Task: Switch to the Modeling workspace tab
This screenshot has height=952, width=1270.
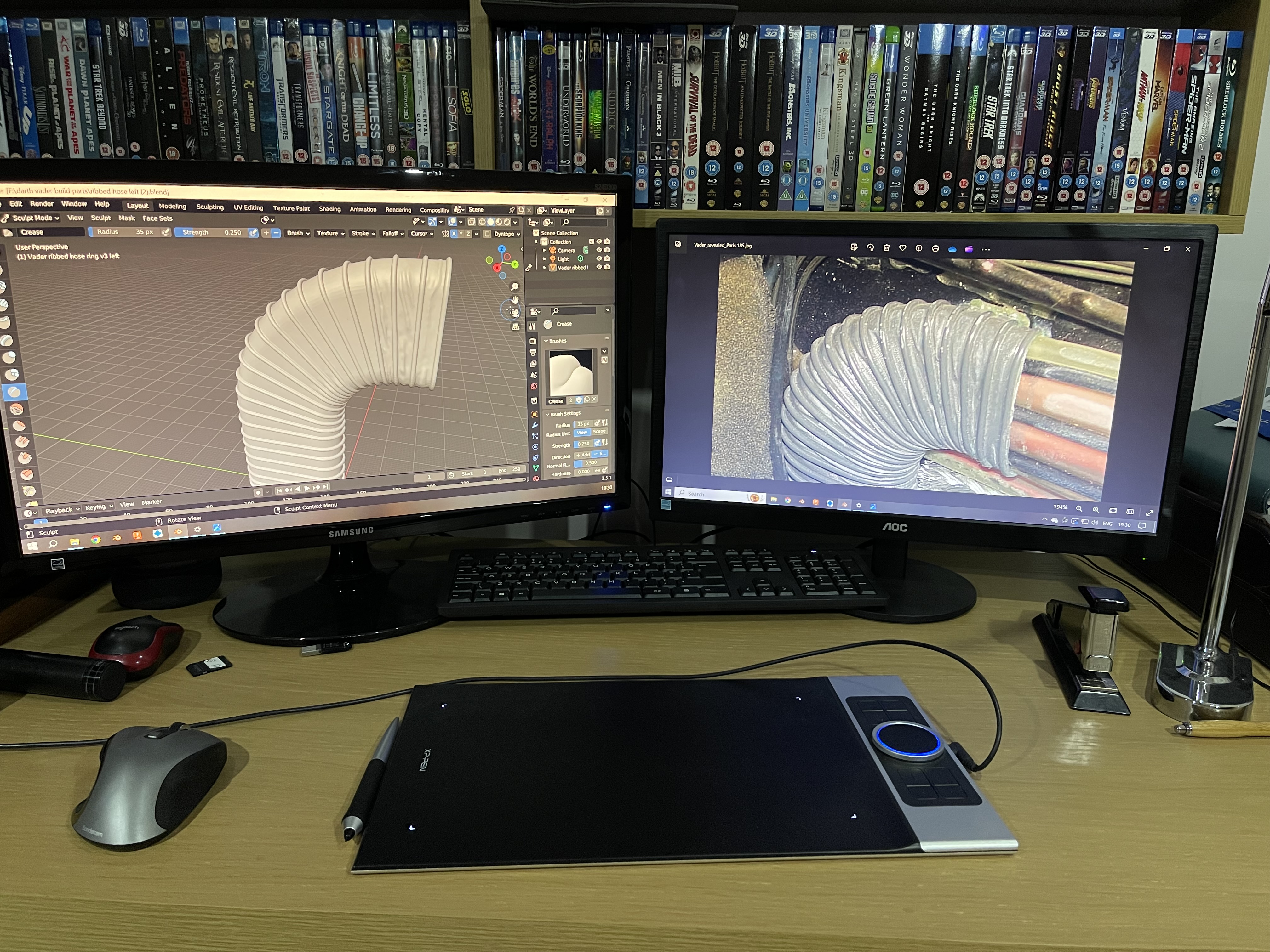Action: pos(172,206)
